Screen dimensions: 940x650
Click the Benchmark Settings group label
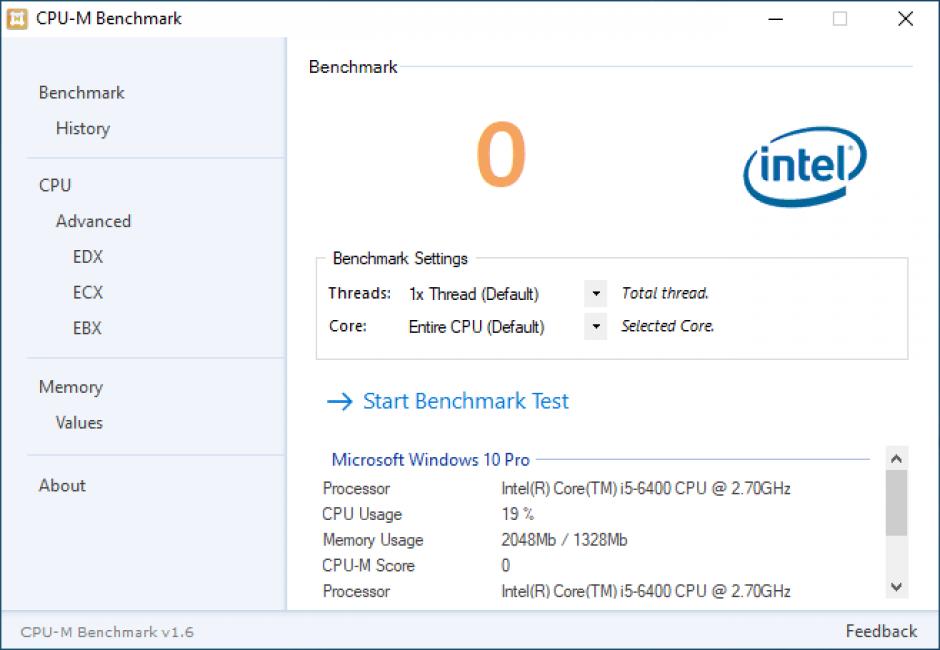(x=400, y=258)
